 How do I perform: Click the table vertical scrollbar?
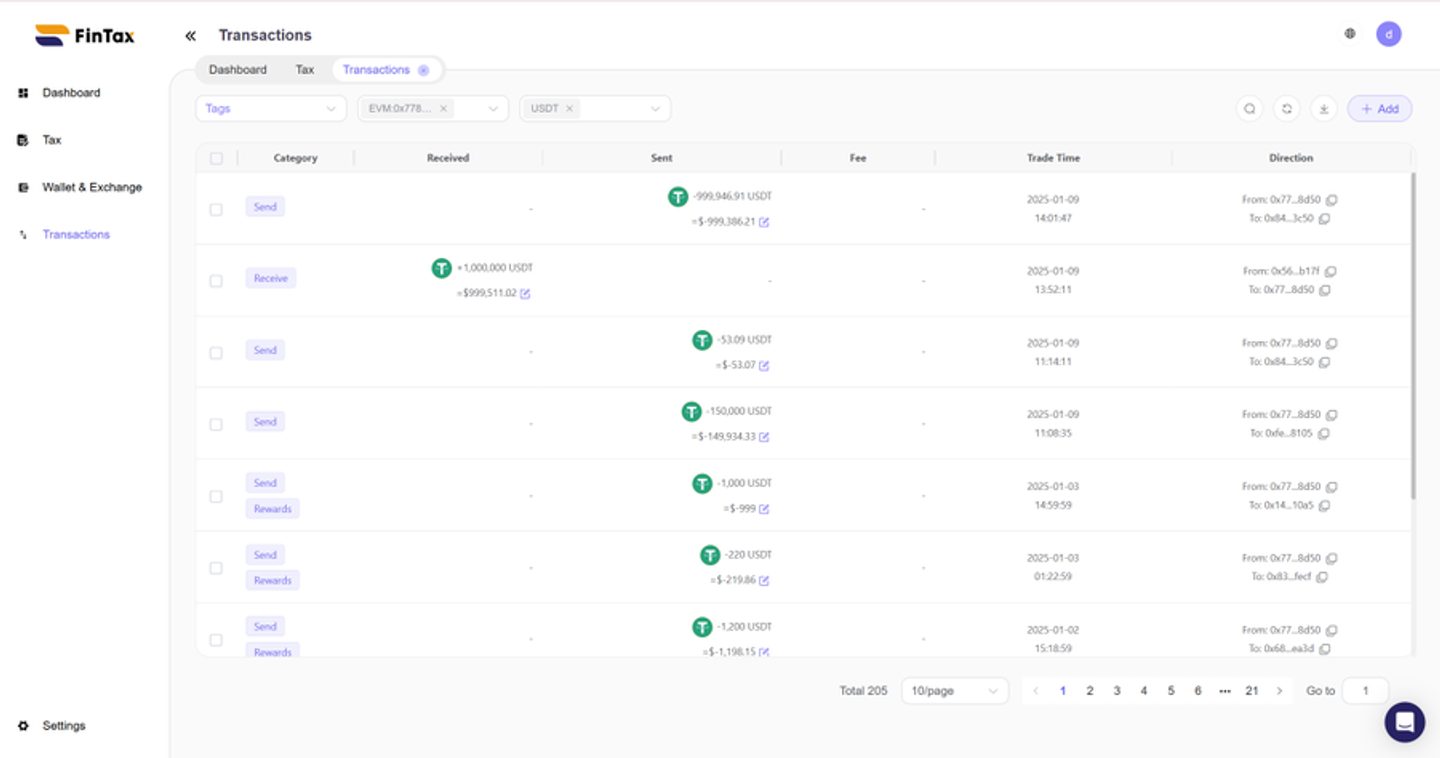[1413, 335]
